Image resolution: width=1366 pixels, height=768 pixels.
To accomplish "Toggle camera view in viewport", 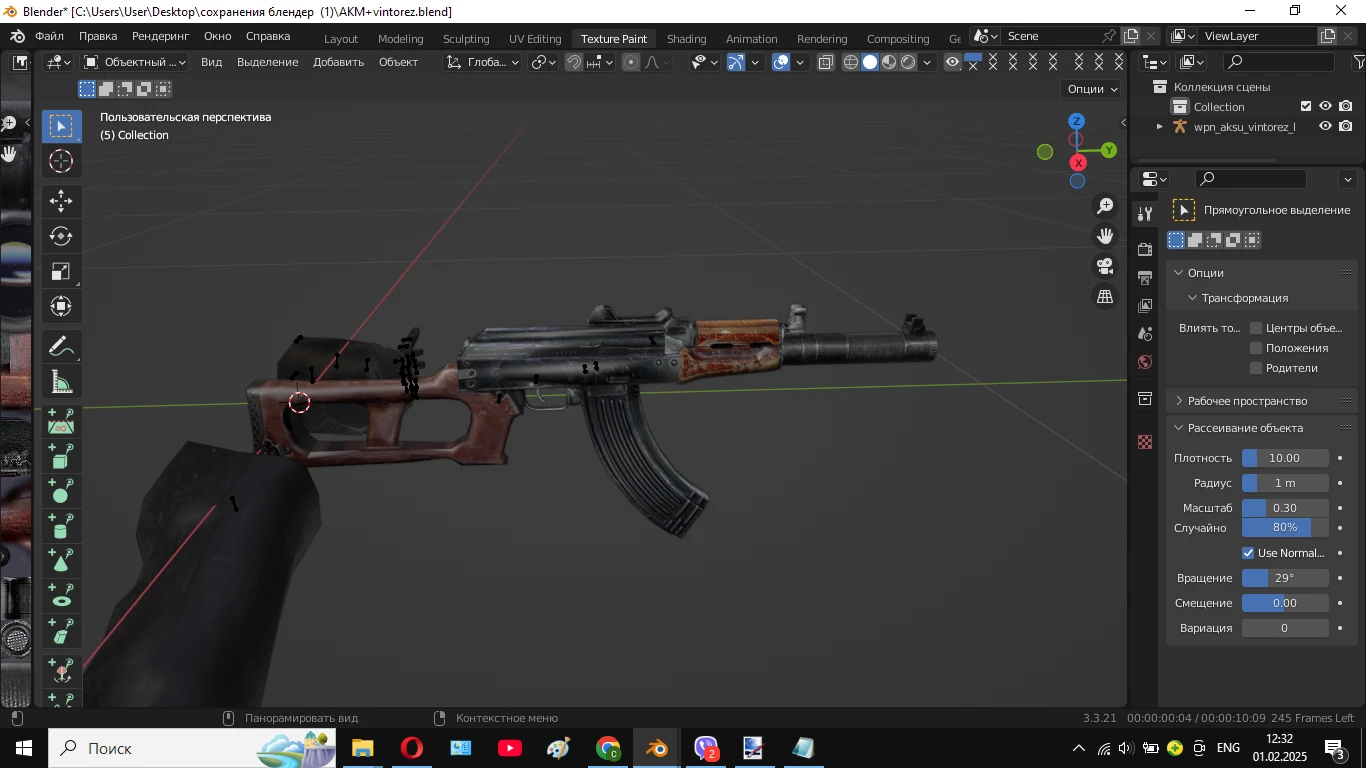I will (1105, 266).
